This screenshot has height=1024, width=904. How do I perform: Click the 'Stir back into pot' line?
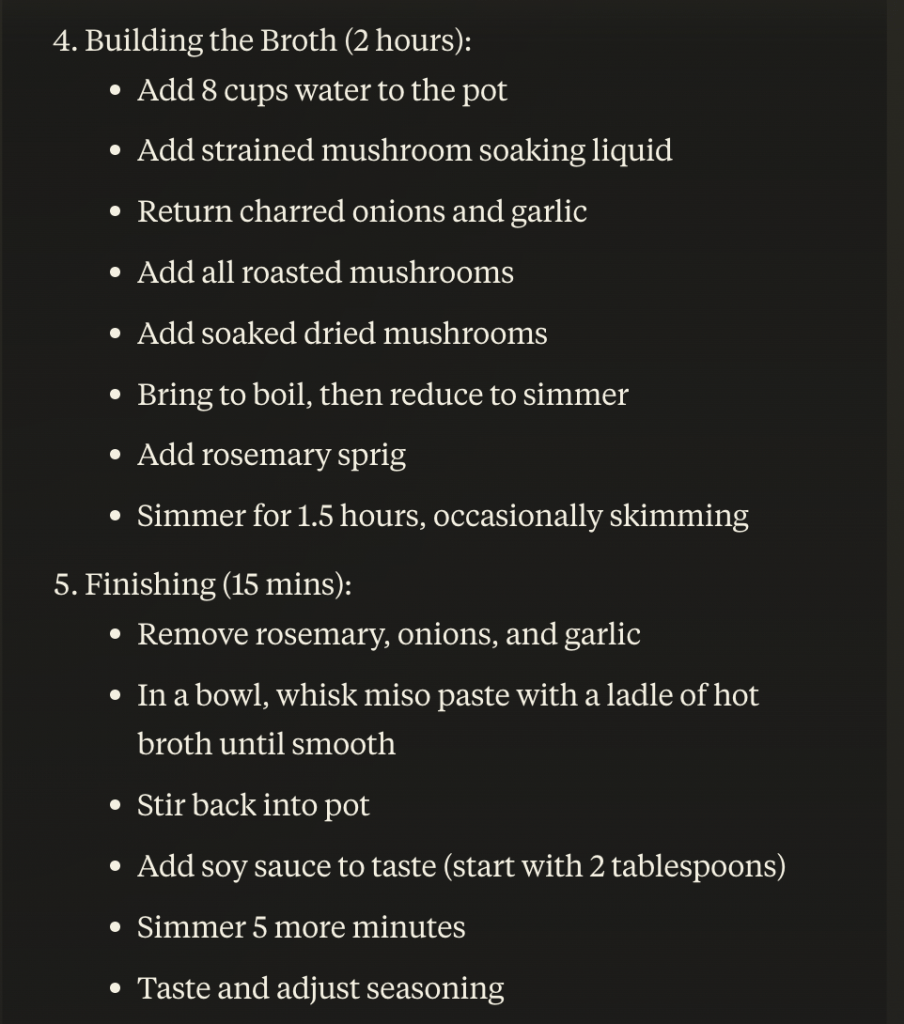(253, 806)
